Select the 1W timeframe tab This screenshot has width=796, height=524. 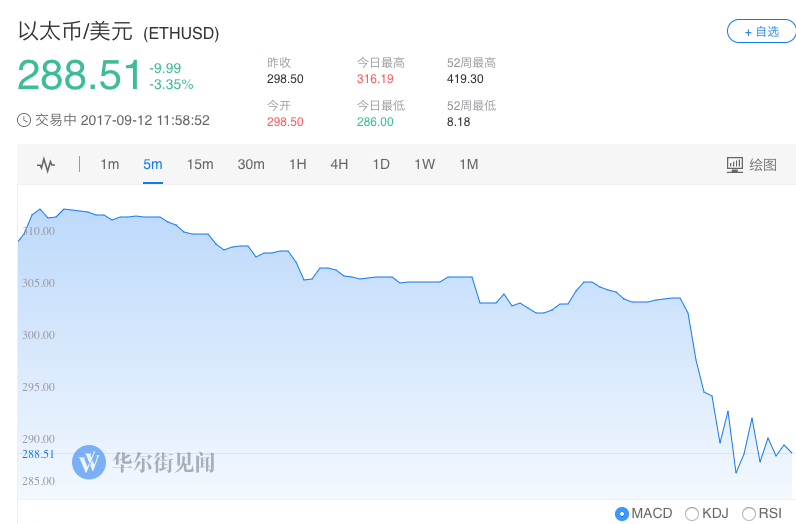pyautogui.click(x=424, y=165)
